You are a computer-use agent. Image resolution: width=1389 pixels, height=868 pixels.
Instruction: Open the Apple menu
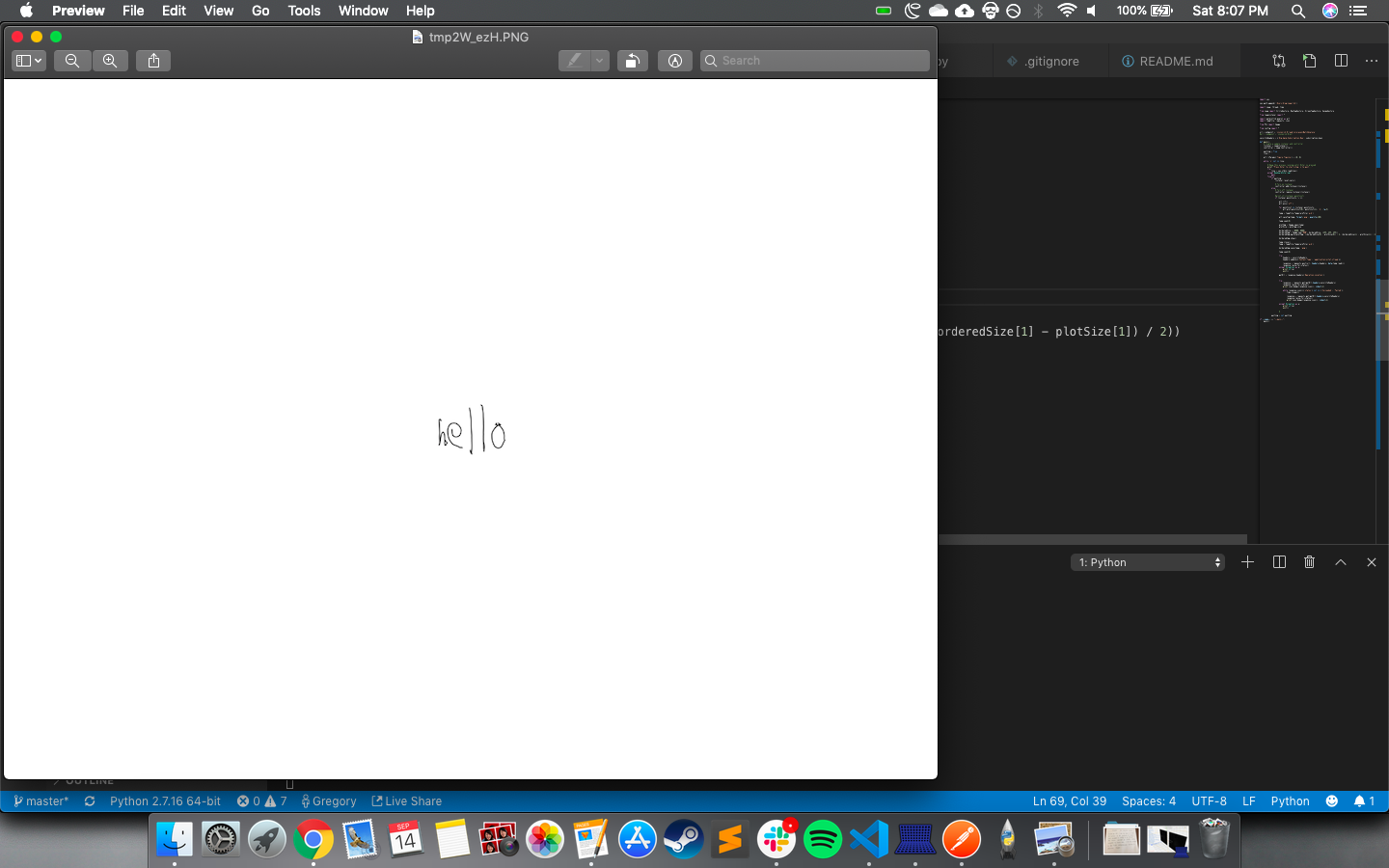[26, 11]
